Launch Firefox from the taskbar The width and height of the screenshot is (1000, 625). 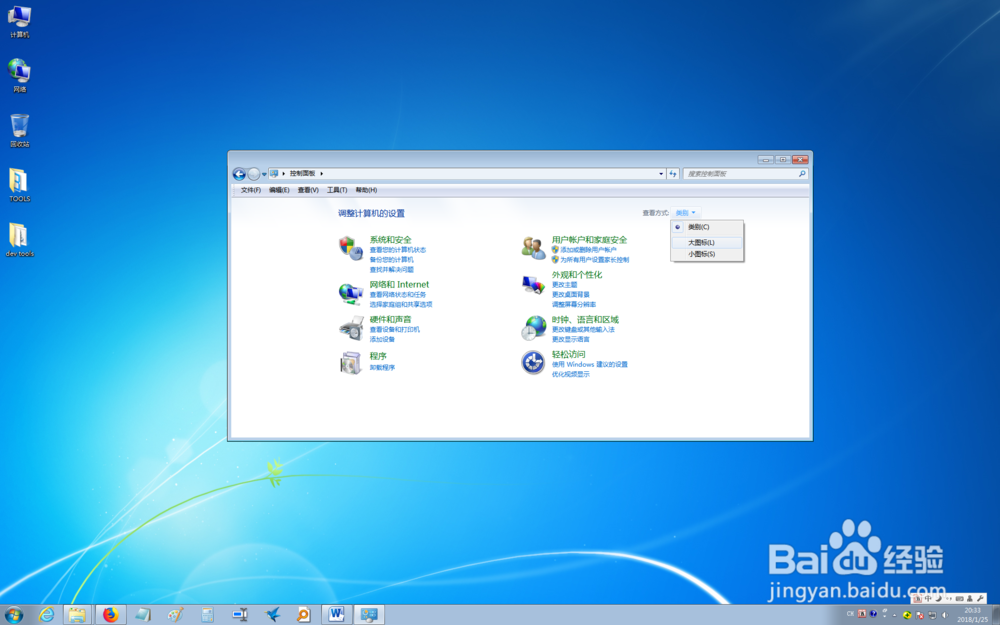[x=110, y=615]
